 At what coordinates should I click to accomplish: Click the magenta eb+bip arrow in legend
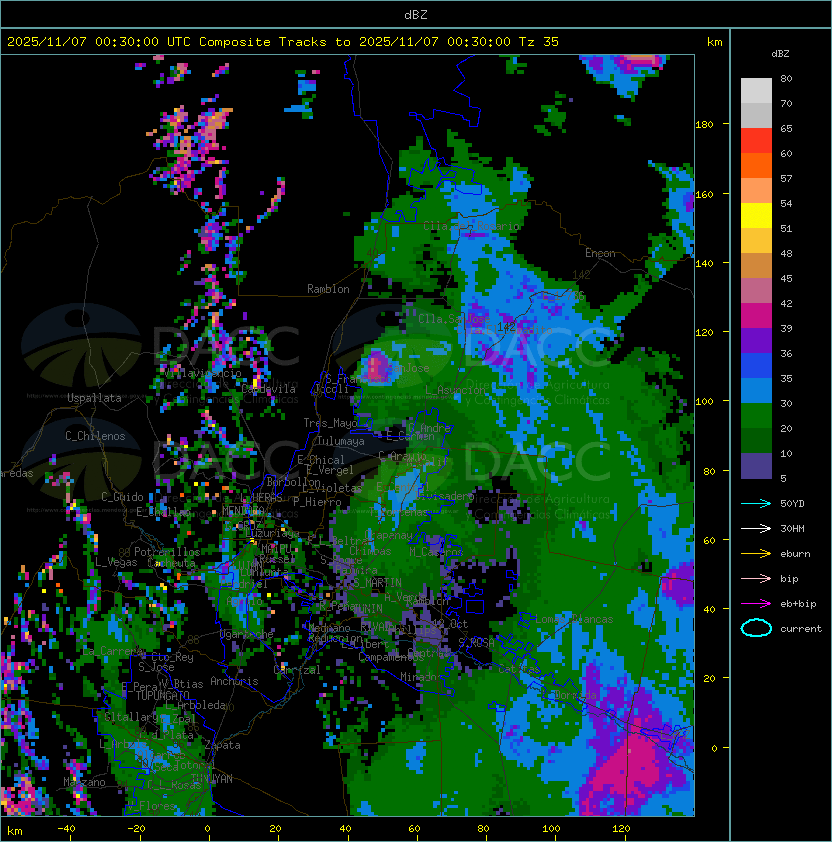coord(756,604)
